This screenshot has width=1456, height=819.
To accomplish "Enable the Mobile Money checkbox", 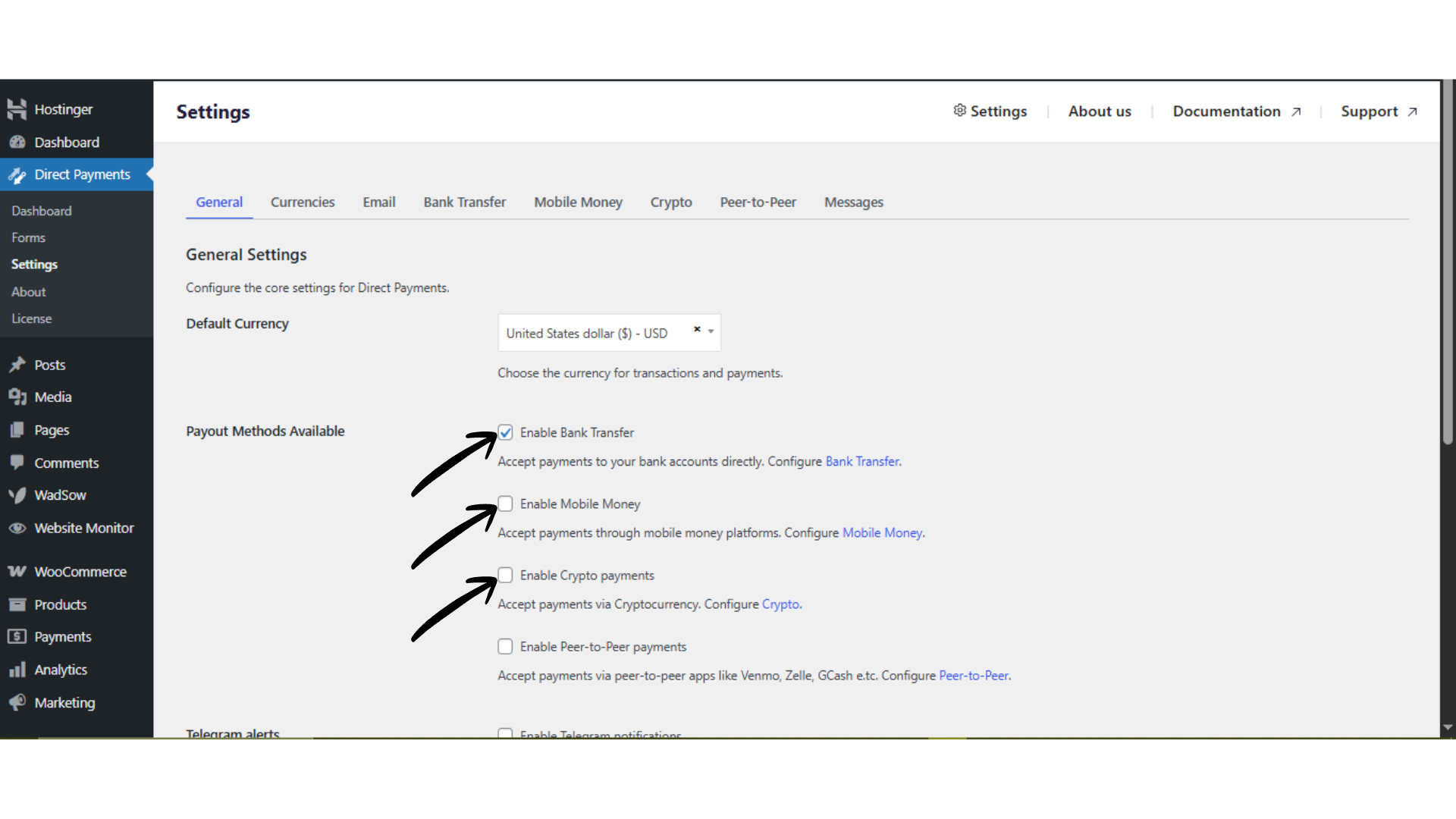I will pos(505,504).
